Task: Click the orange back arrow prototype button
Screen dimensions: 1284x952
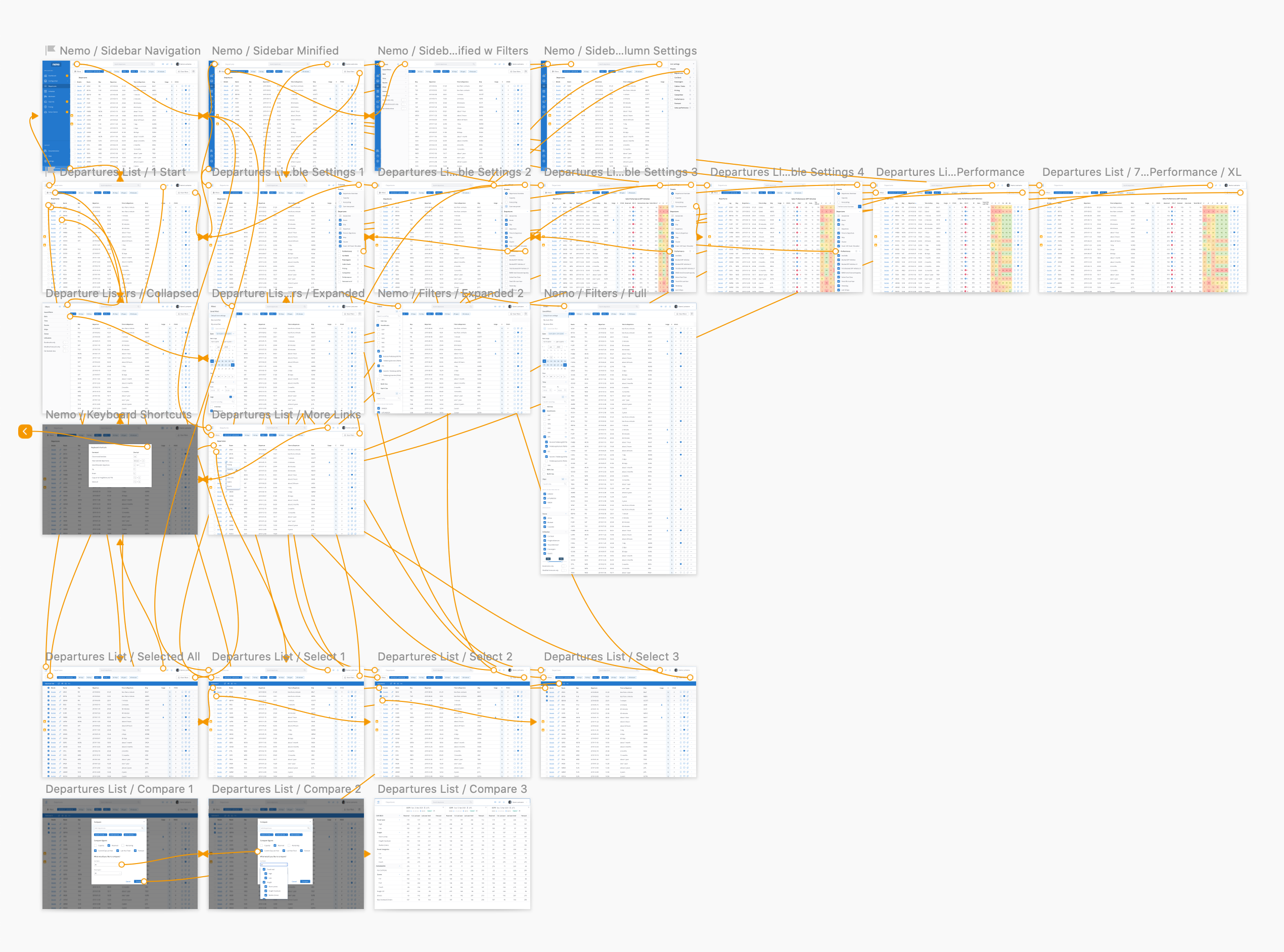Action: coord(25,431)
